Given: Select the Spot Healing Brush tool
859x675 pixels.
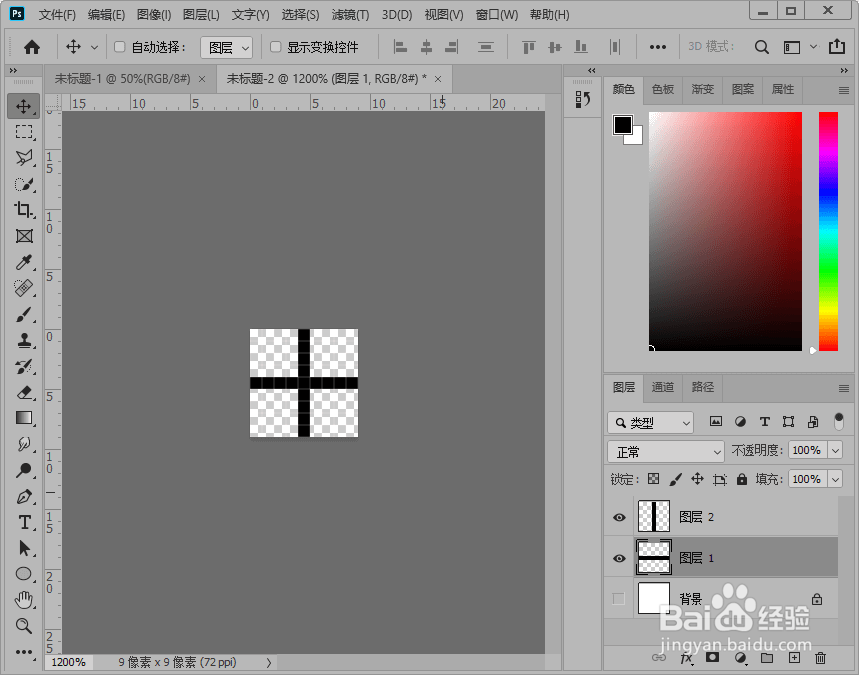Looking at the screenshot, I should (x=24, y=288).
